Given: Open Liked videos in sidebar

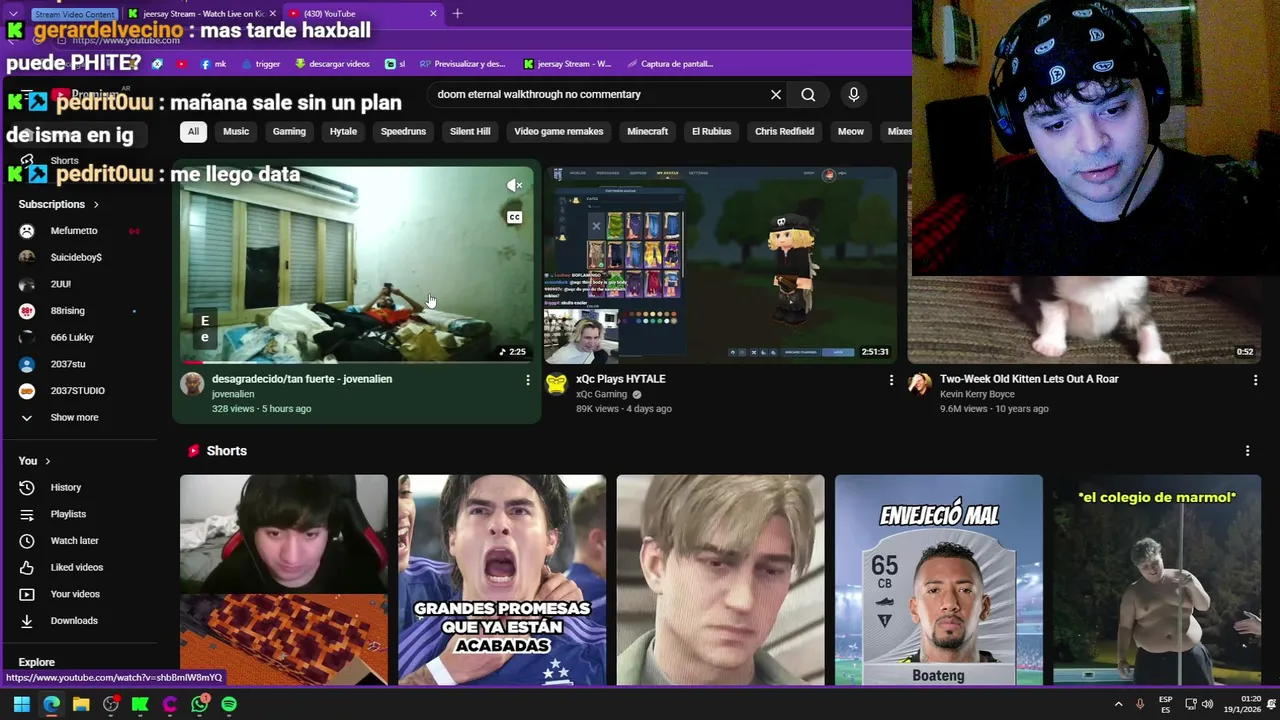Looking at the screenshot, I should [76, 567].
